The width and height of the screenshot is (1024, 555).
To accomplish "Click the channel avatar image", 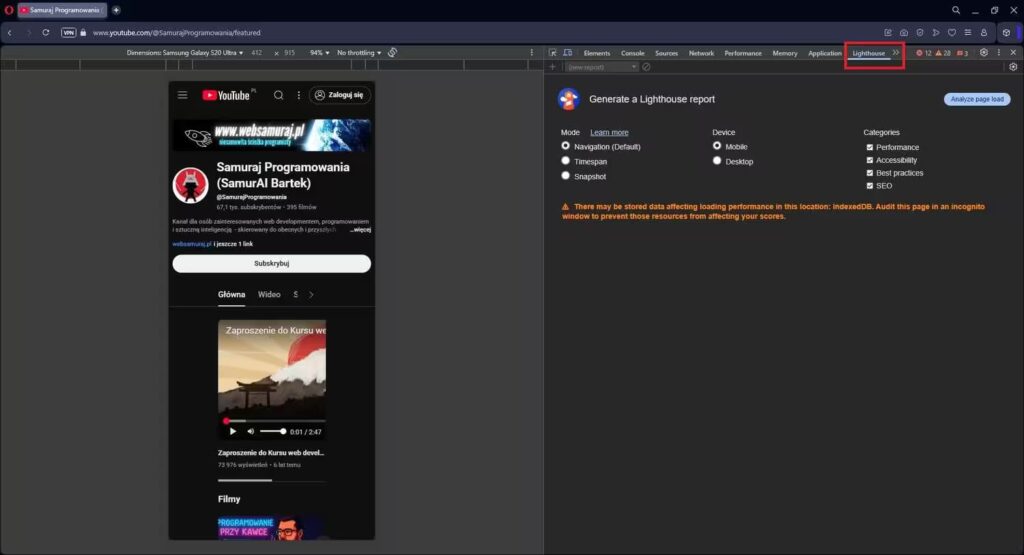I will pos(190,185).
